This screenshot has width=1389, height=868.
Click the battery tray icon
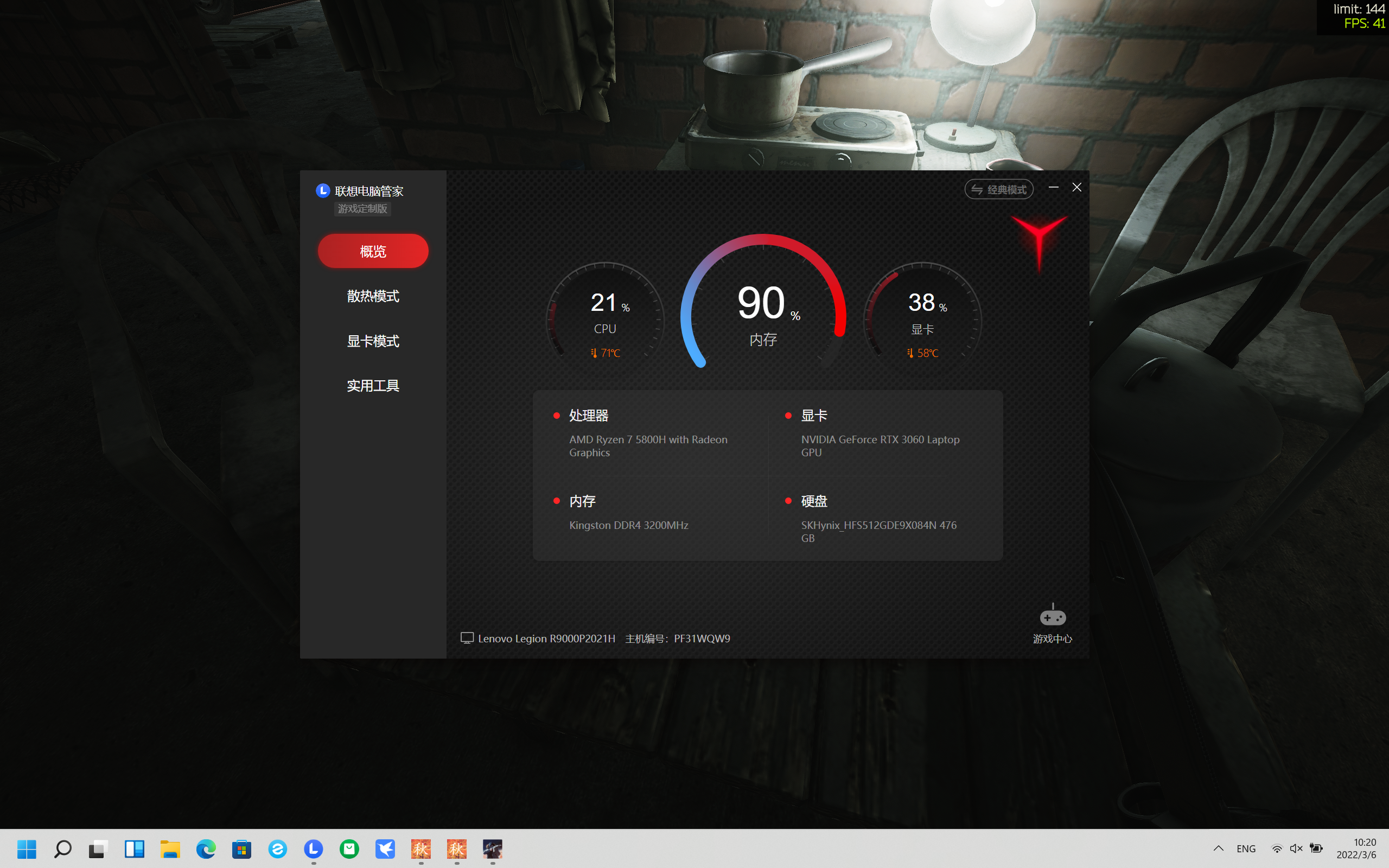click(x=1316, y=848)
